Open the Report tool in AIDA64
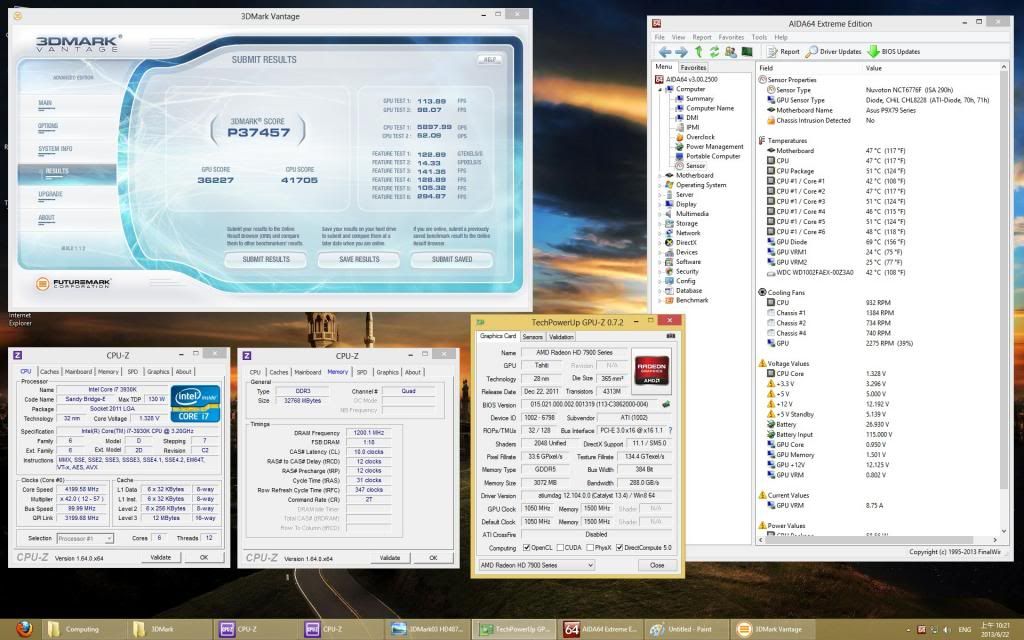 pyautogui.click(x=783, y=52)
